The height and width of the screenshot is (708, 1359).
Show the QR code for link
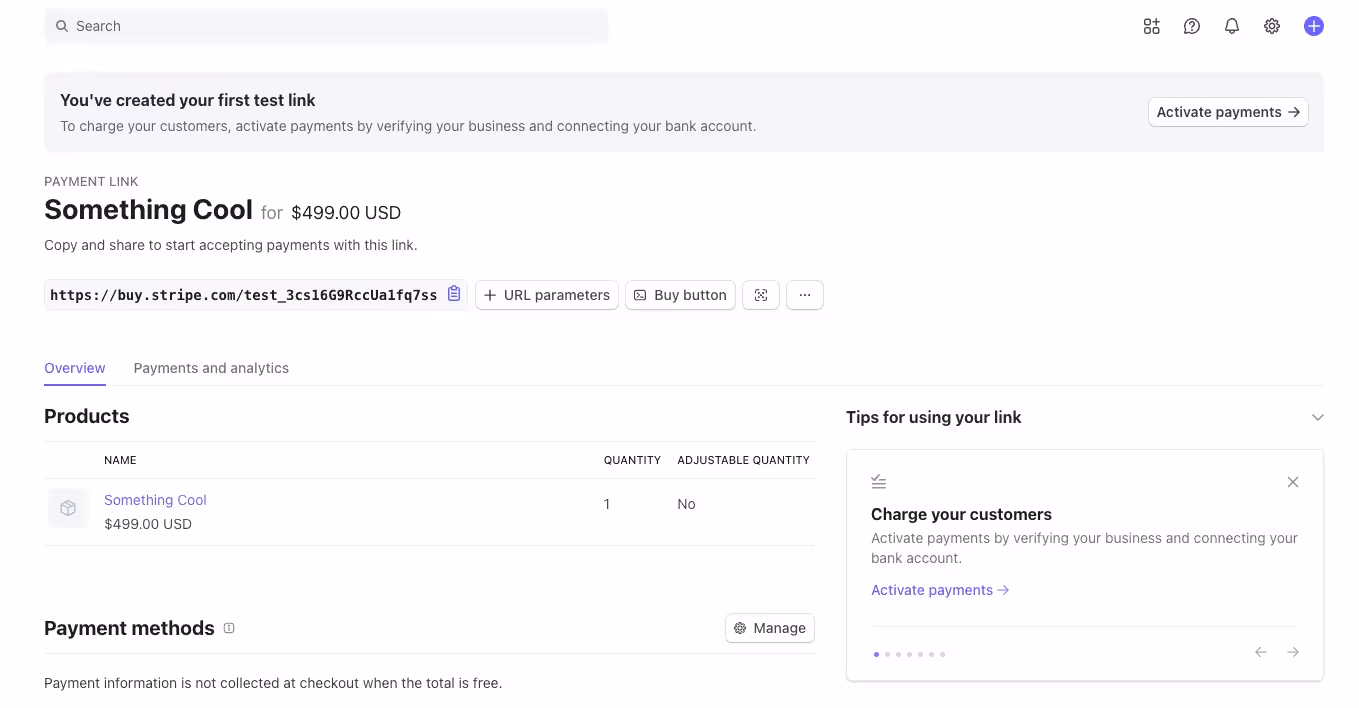[760, 295]
